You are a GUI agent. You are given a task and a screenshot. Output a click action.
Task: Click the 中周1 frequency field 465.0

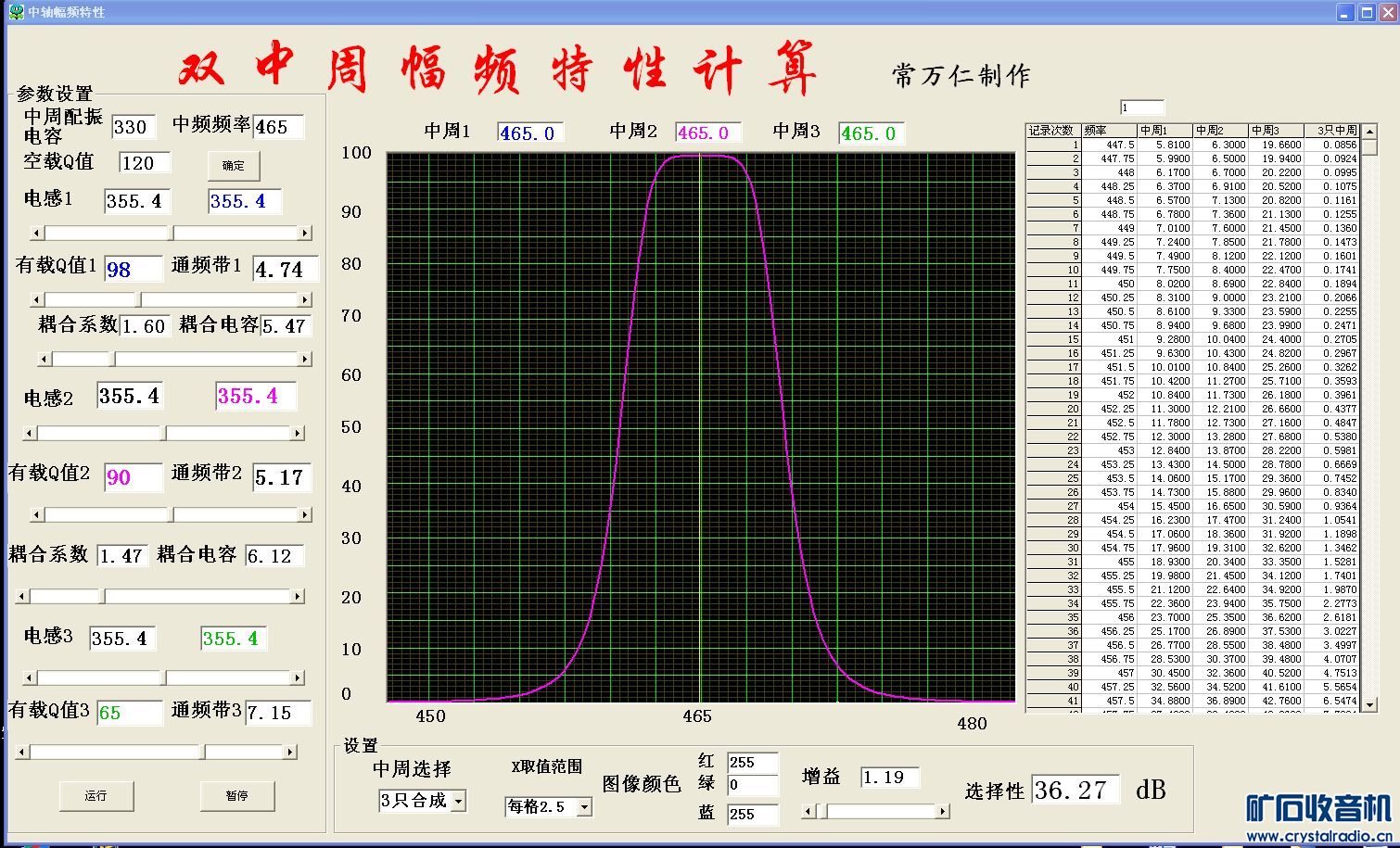pyautogui.click(x=530, y=133)
